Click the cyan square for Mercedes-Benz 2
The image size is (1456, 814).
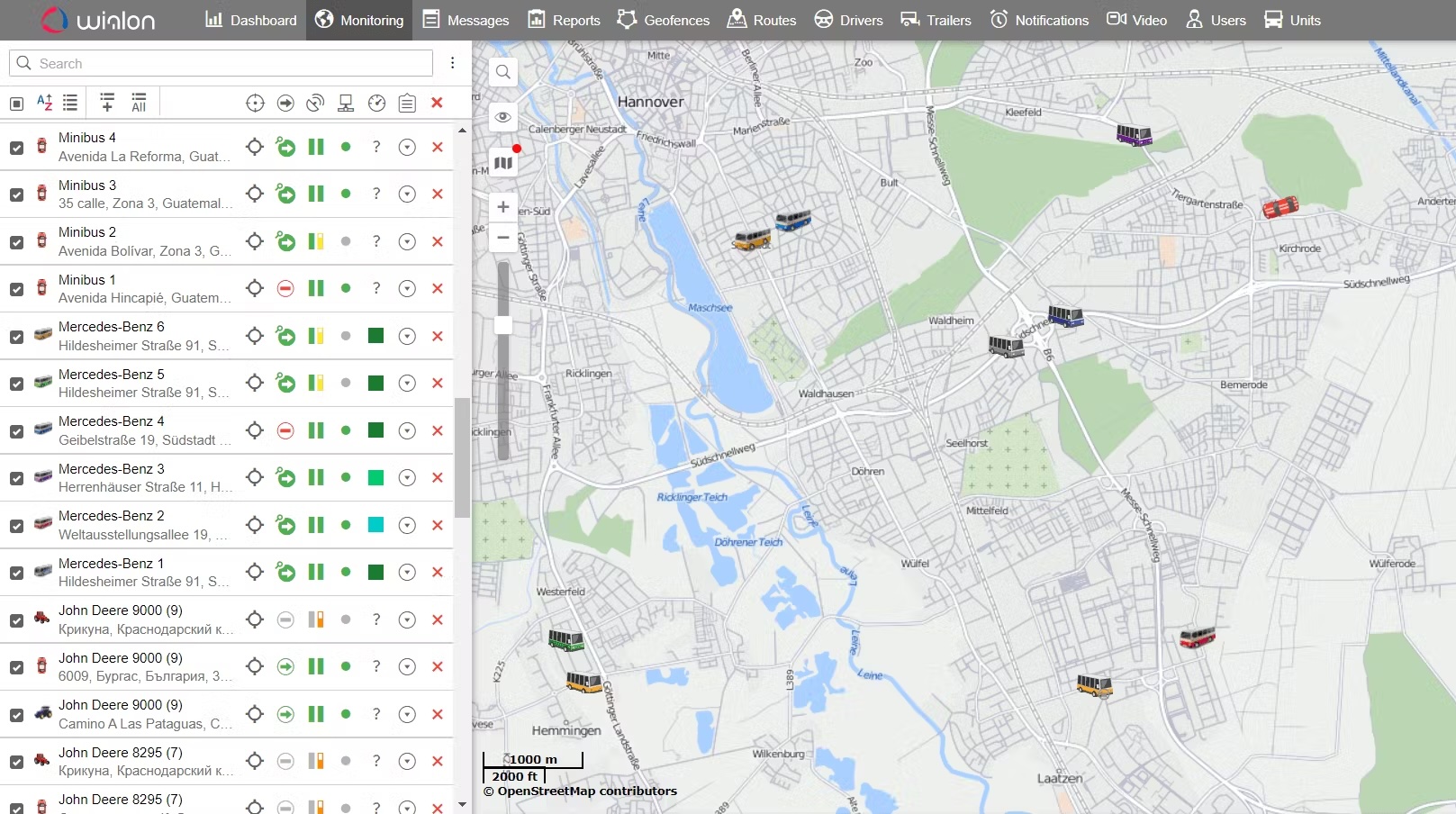click(376, 525)
